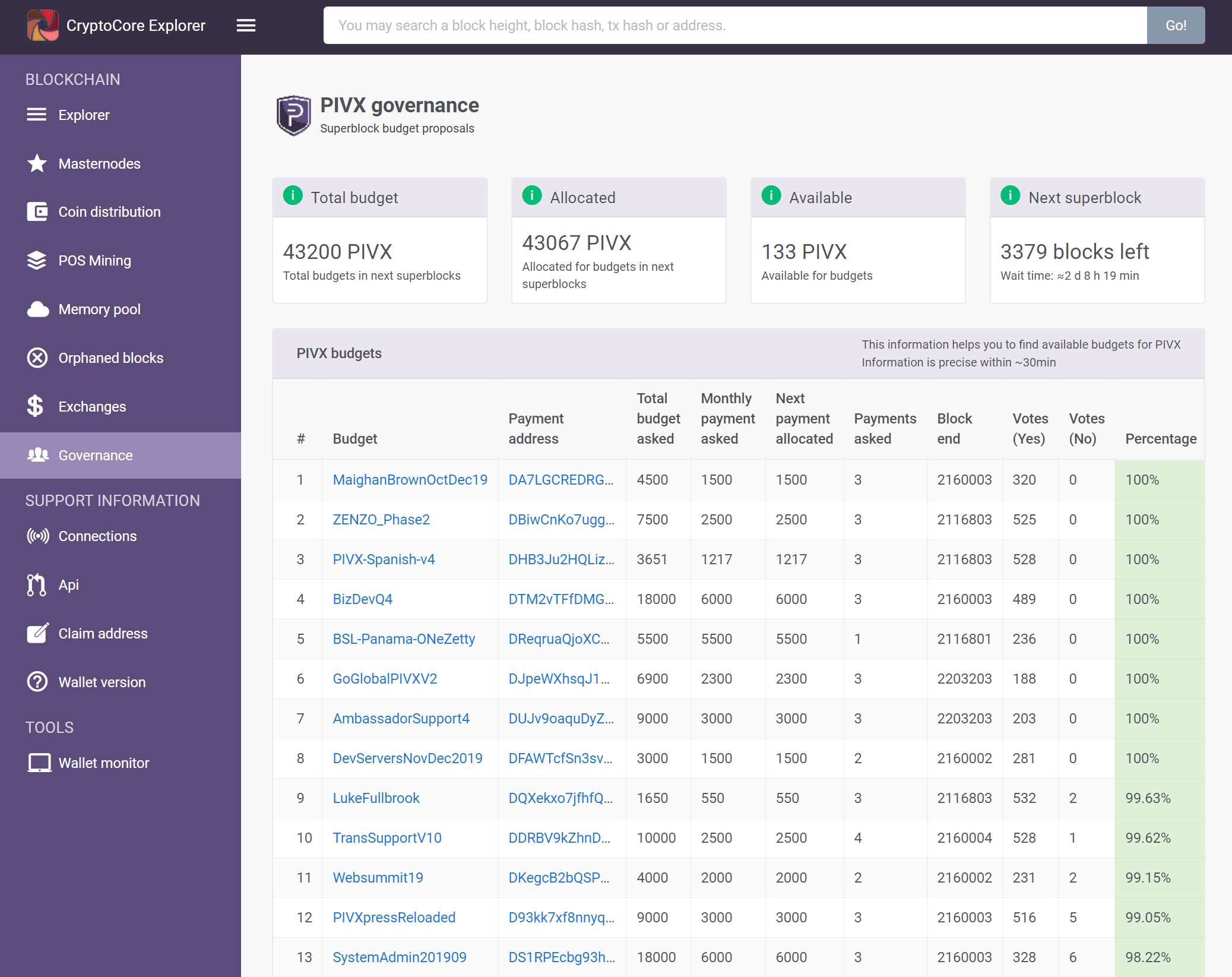The image size is (1232, 977).
Task: Click the Next superblock info icon
Action: [1011, 195]
